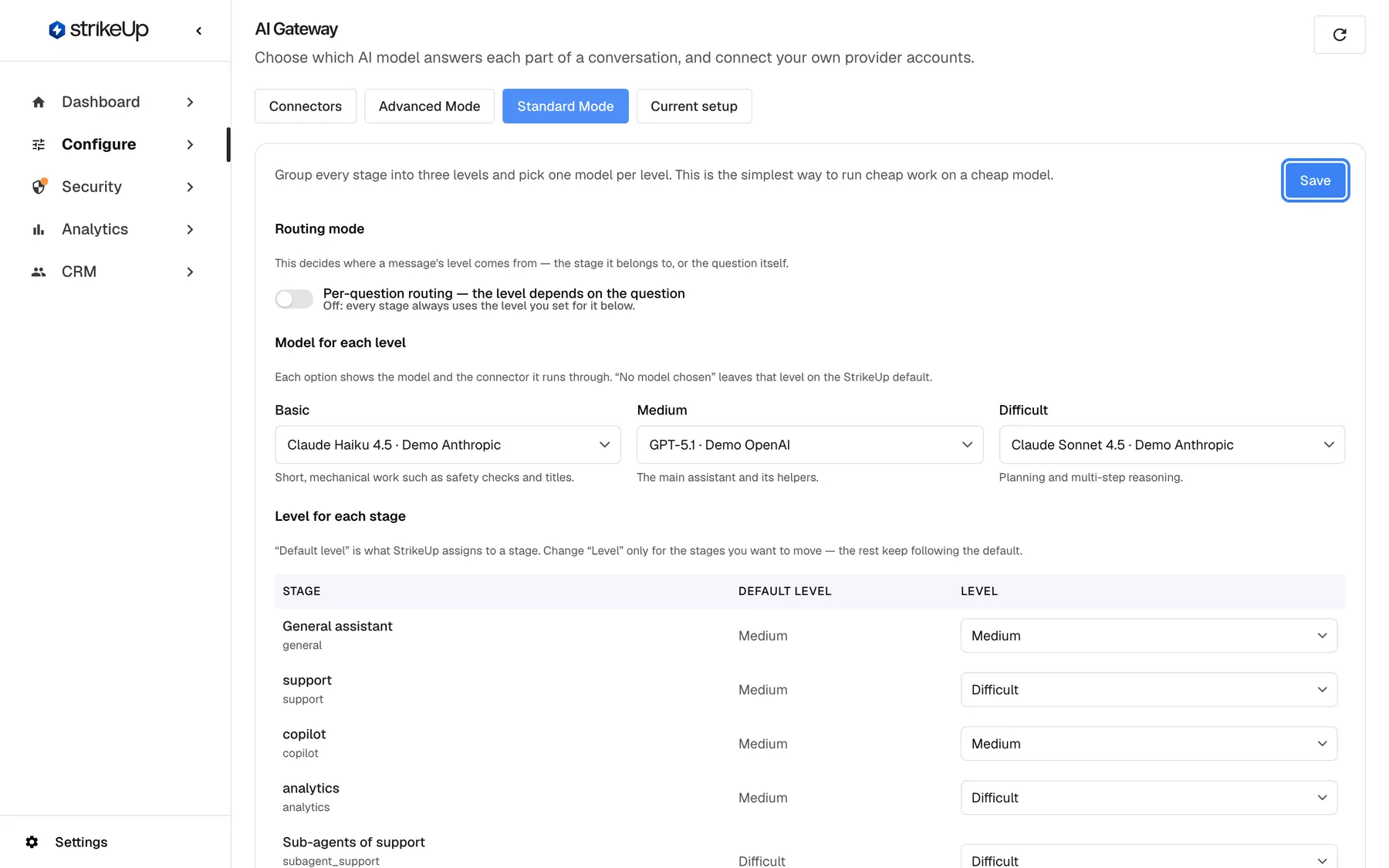Open the Difficult level model dropdown
Viewport: 1389px width, 868px height.
click(x=1171, y=444)
